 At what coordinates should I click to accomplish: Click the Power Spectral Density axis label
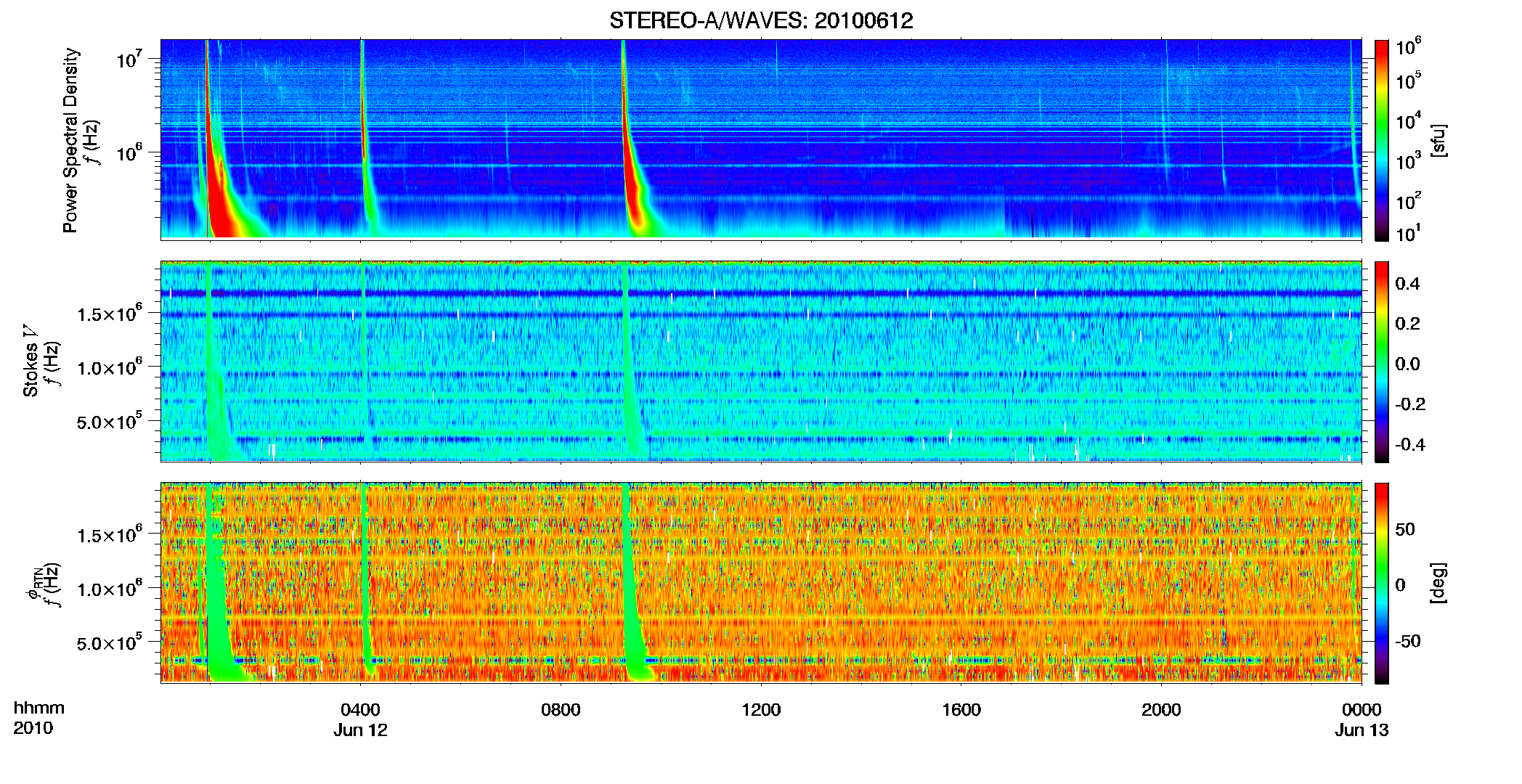70,140
